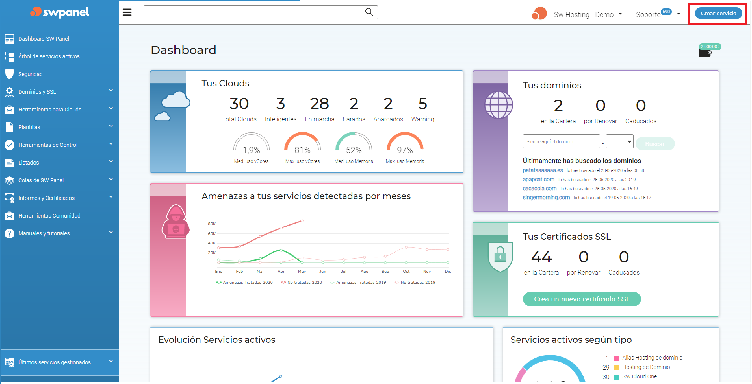Click the 44 SSL certificates count
The width and height of the screenshot is (752, 384).
[542, 257]
